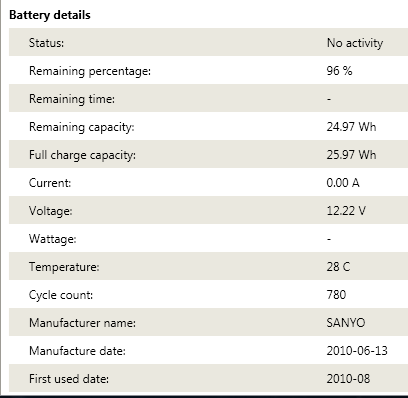408x398 pixels.
Task: Click the Wattage row label
Action: [x=53, y=239]
